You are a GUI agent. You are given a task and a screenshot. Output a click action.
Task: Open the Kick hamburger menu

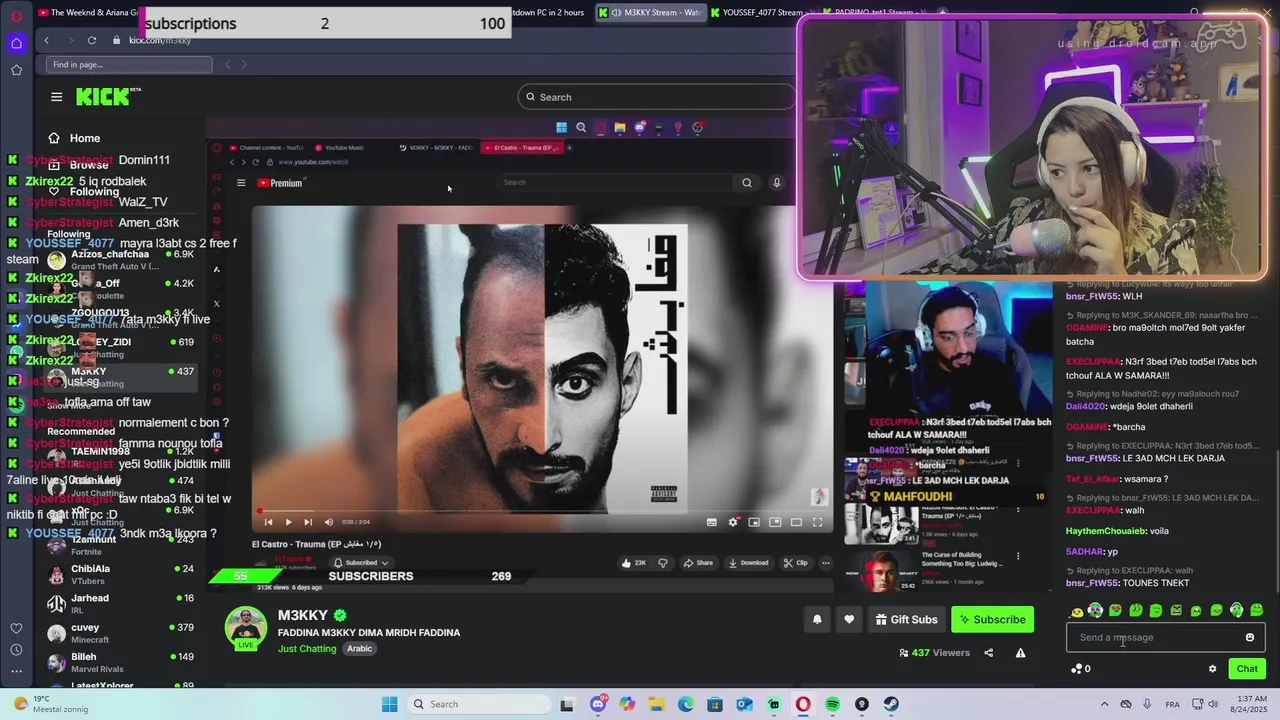click(57, 97)
